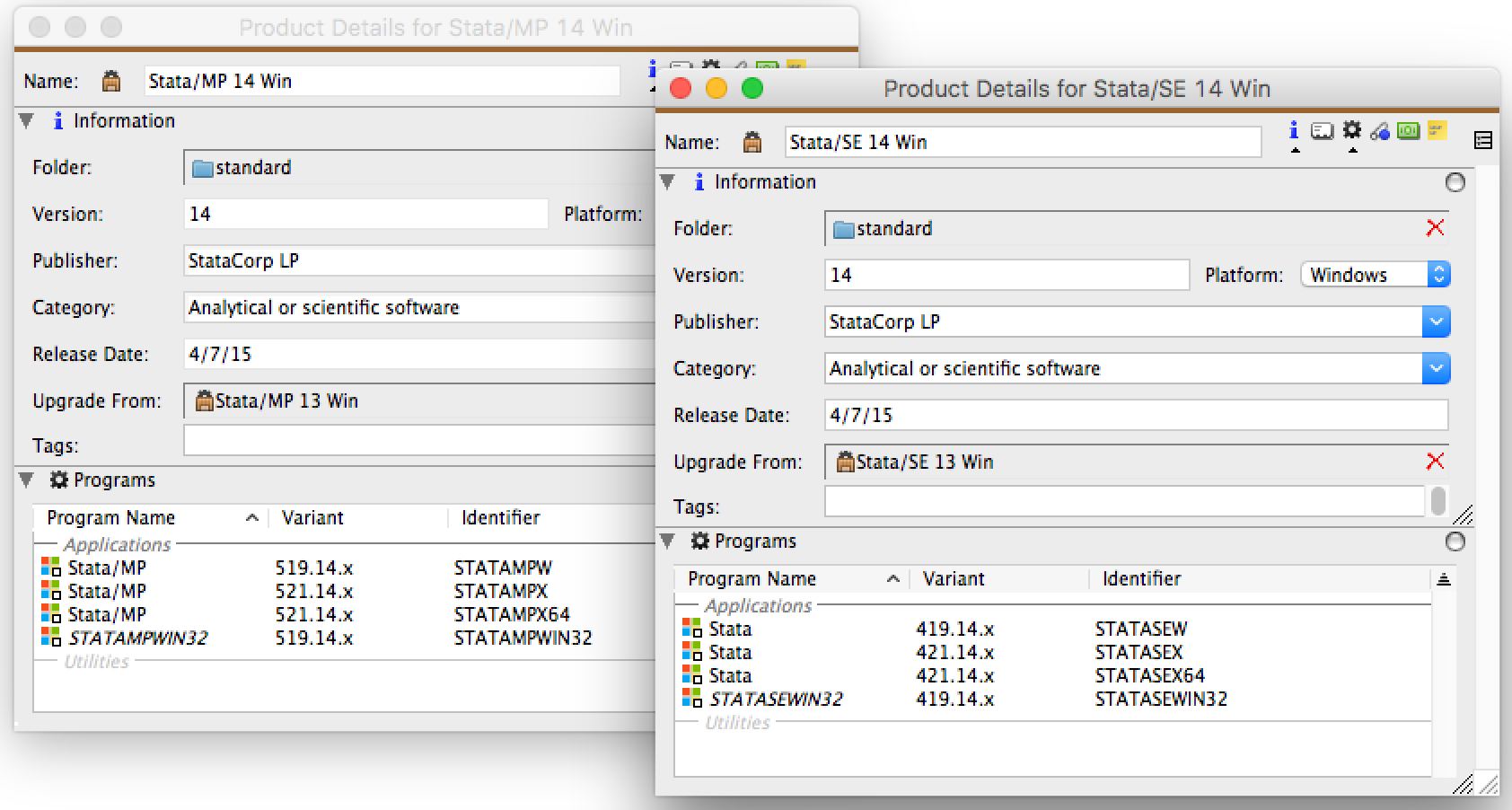Click the Version field in Stata/MP window
Screen dimensions: 1512x810
365,214
